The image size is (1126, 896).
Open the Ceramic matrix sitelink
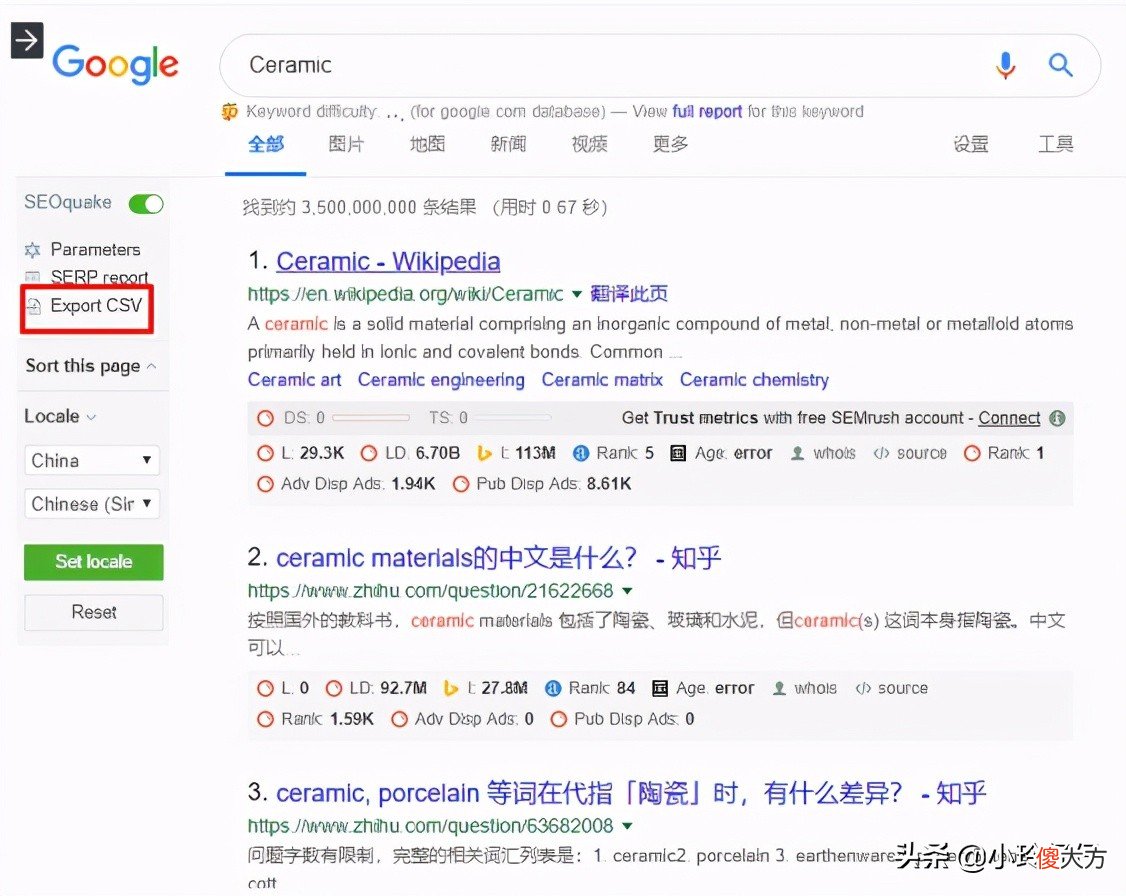click(602, 380)
